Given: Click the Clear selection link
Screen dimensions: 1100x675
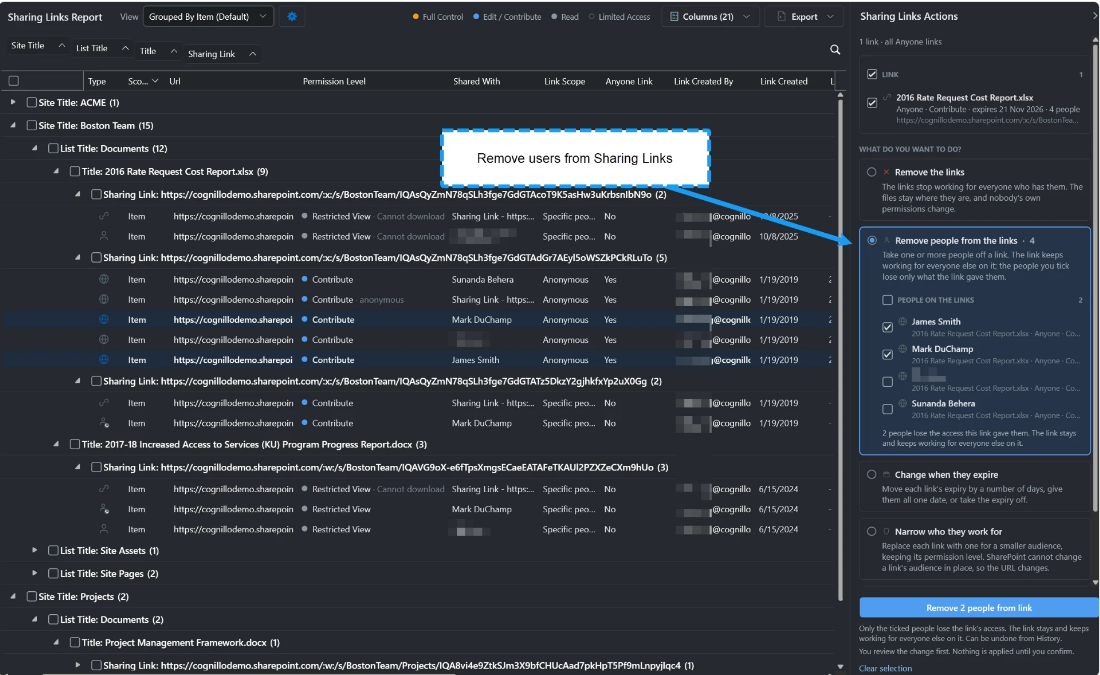Looking at the screenshot, I should pos(885,668).
